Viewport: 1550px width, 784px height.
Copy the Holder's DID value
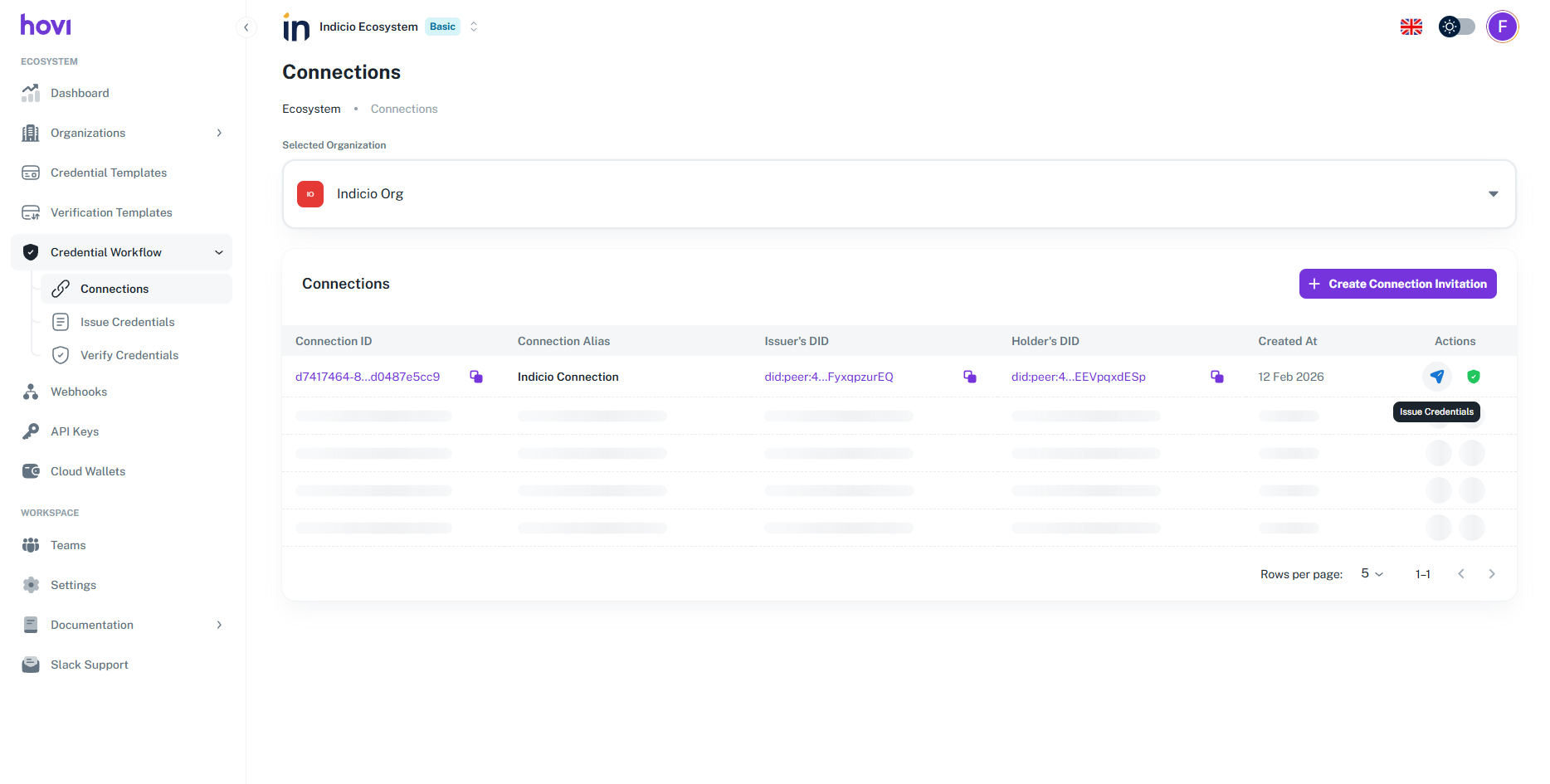[1216, 377]
